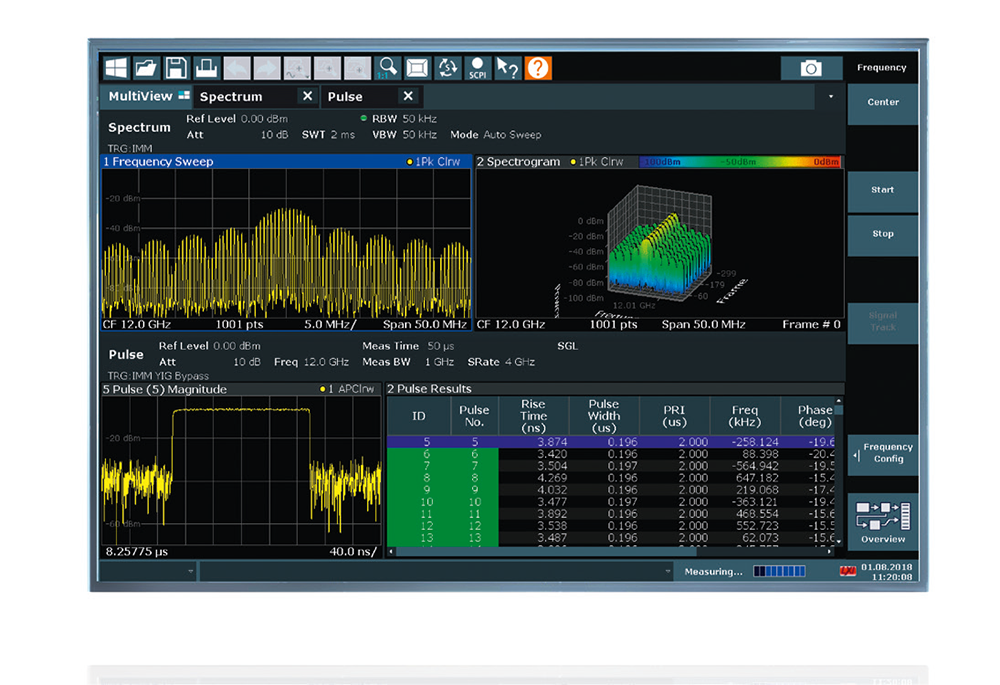The width and height of the screenshot is (1000, 685).
Task: Take a screenshot with the camera icon
Action: pyautogui.click(x=811, y=68)
